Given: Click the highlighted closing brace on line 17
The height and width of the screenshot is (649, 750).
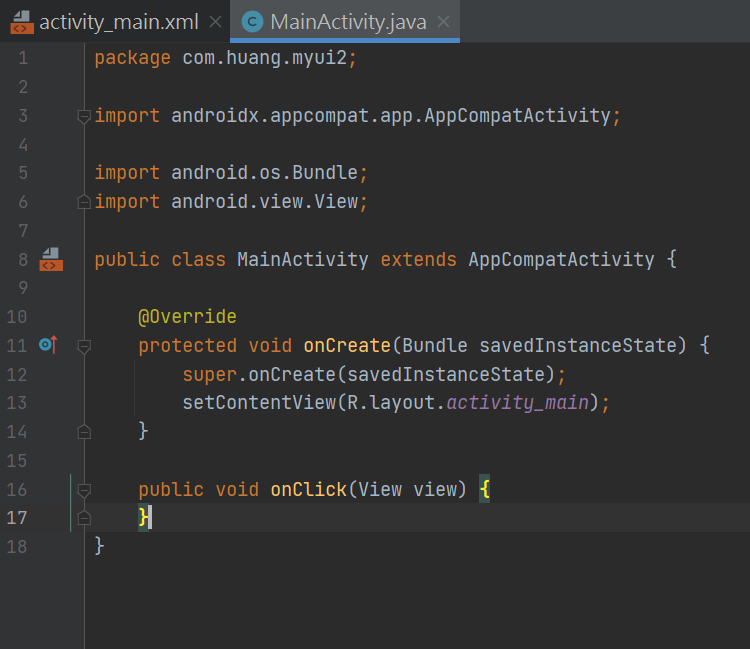Looking at the screenshot, I should (143, 517).
